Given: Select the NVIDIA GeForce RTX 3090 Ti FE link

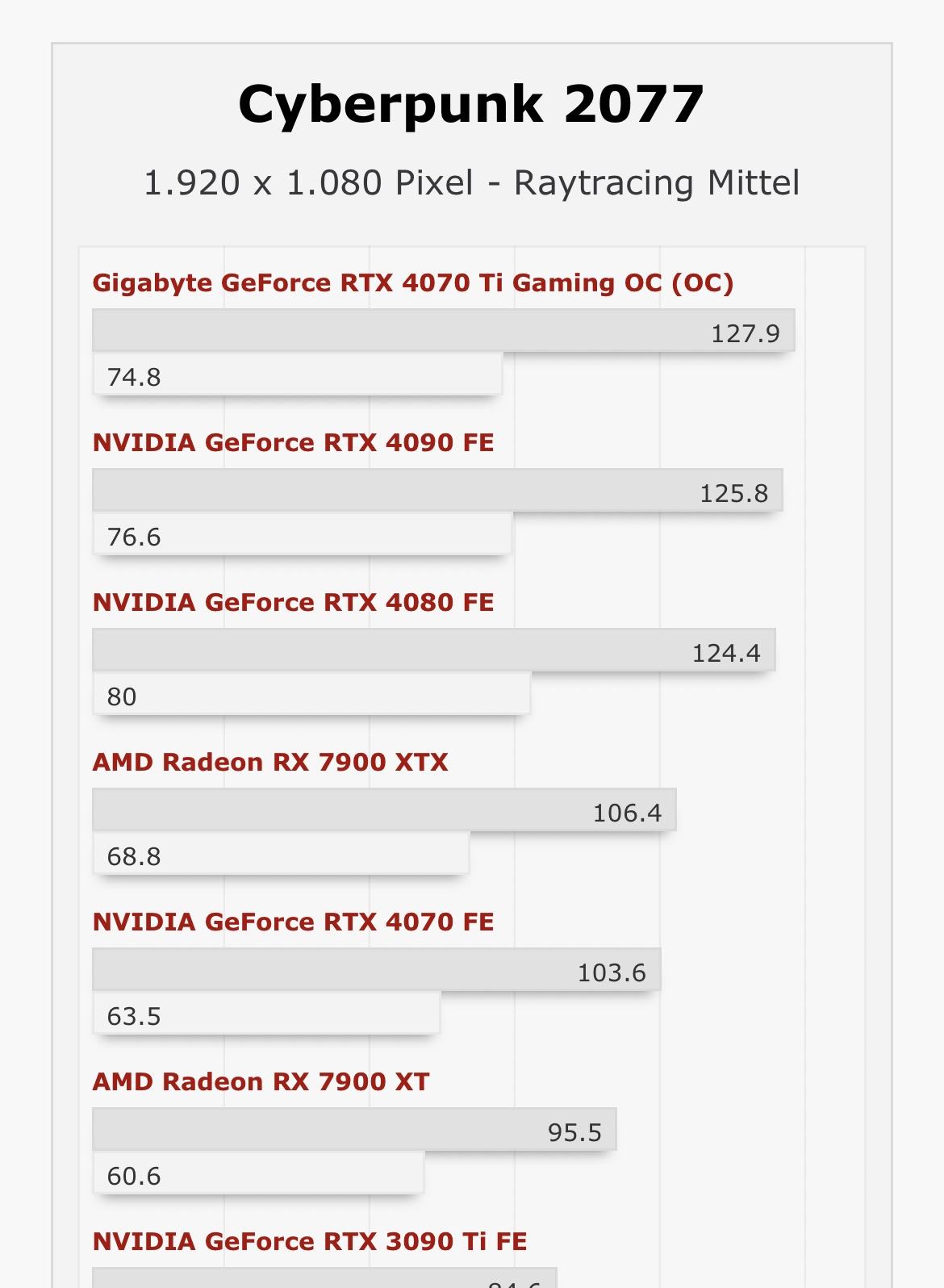Looking at the screenshot, I should pos(310,1242).
